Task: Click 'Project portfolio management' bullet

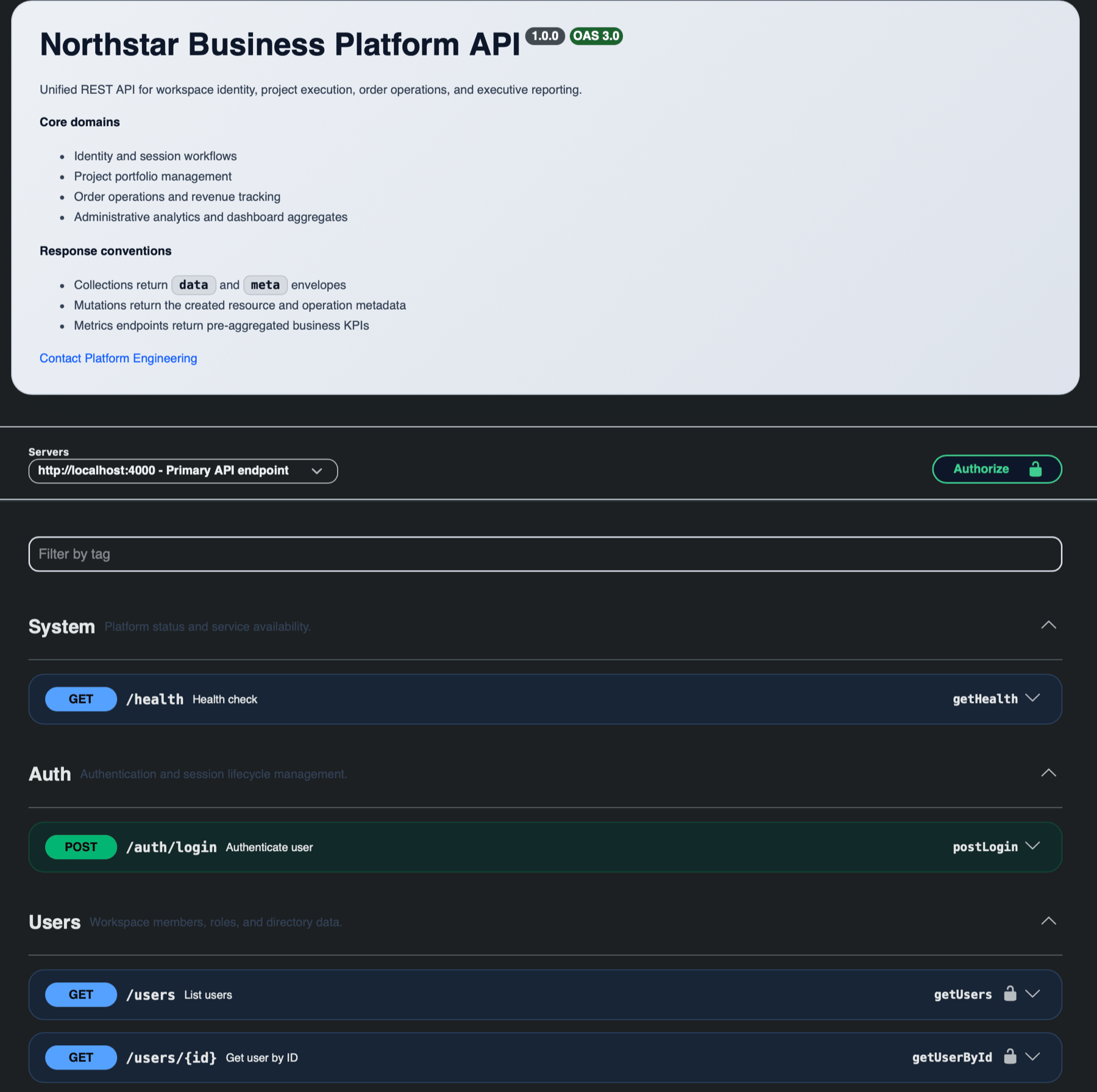Action: point(153,176)
